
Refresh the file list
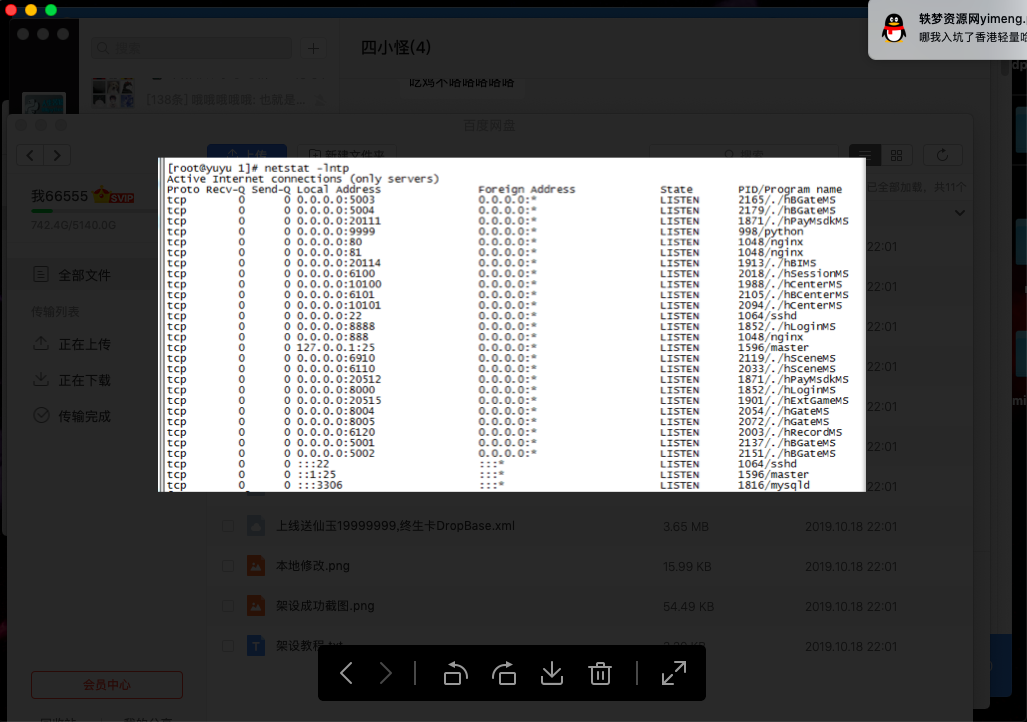942,155
